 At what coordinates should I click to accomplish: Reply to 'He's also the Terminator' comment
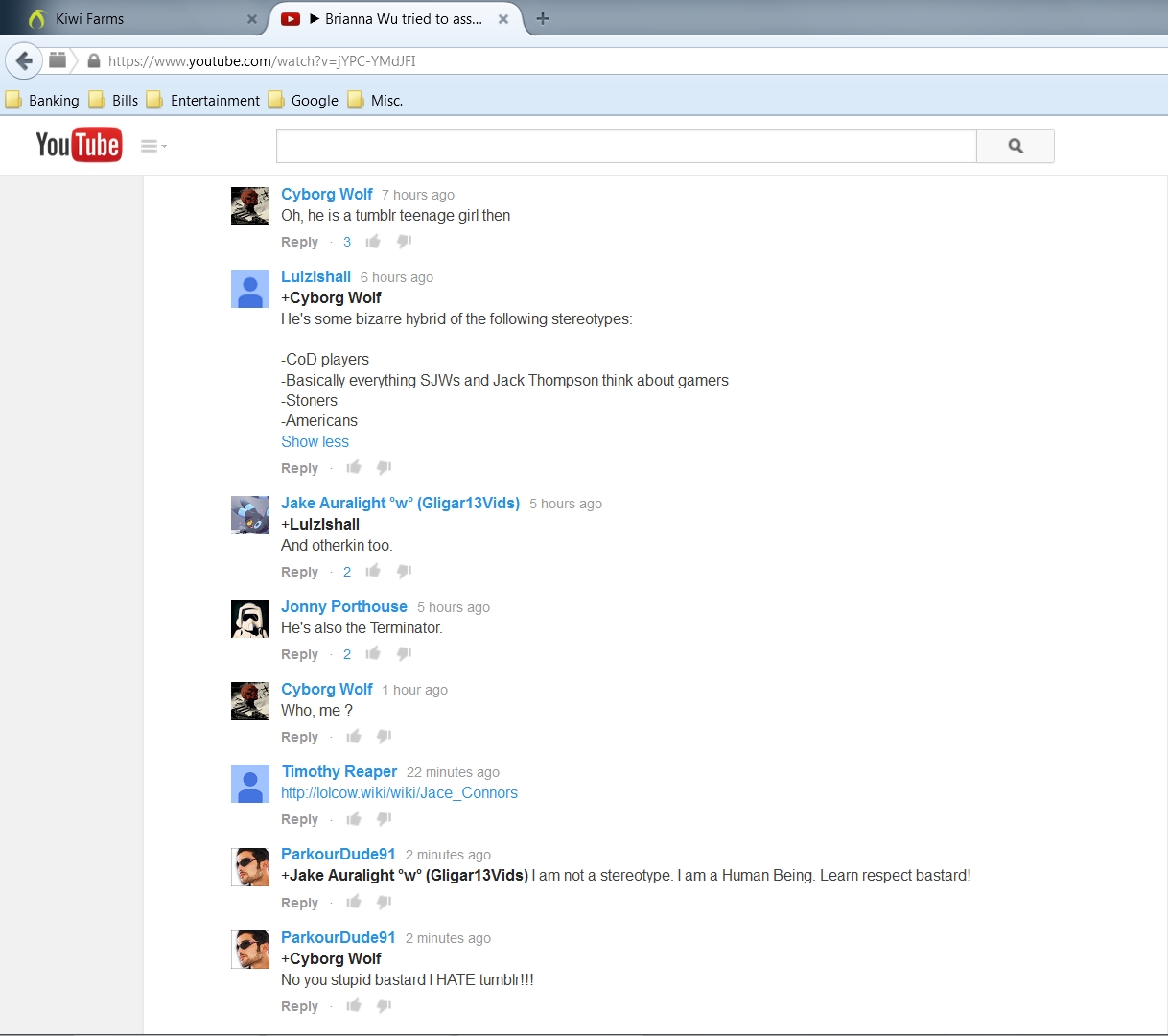[x=299, y=654]
